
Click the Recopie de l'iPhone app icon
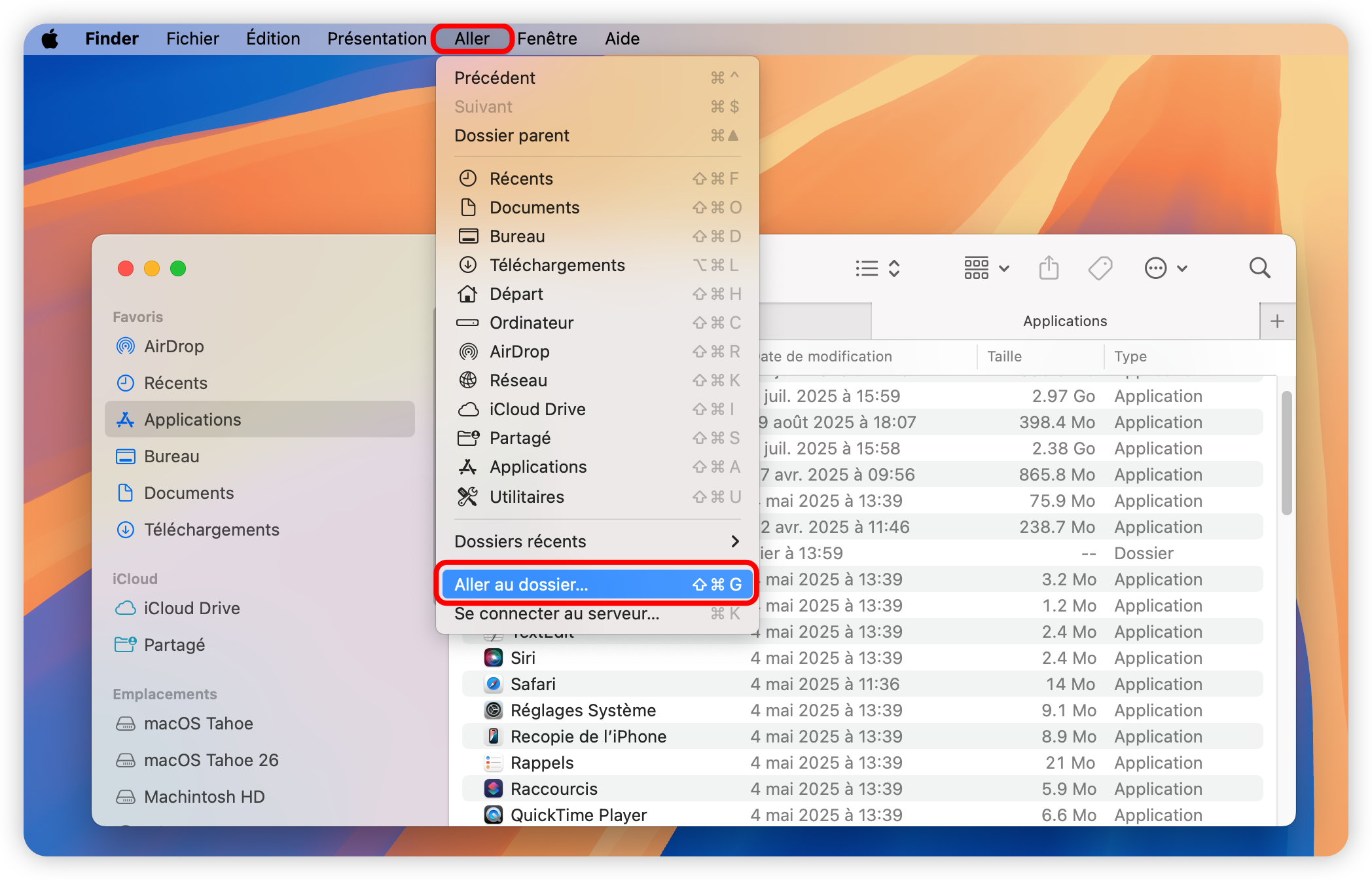pyautogui.click(x=493, y=736)
